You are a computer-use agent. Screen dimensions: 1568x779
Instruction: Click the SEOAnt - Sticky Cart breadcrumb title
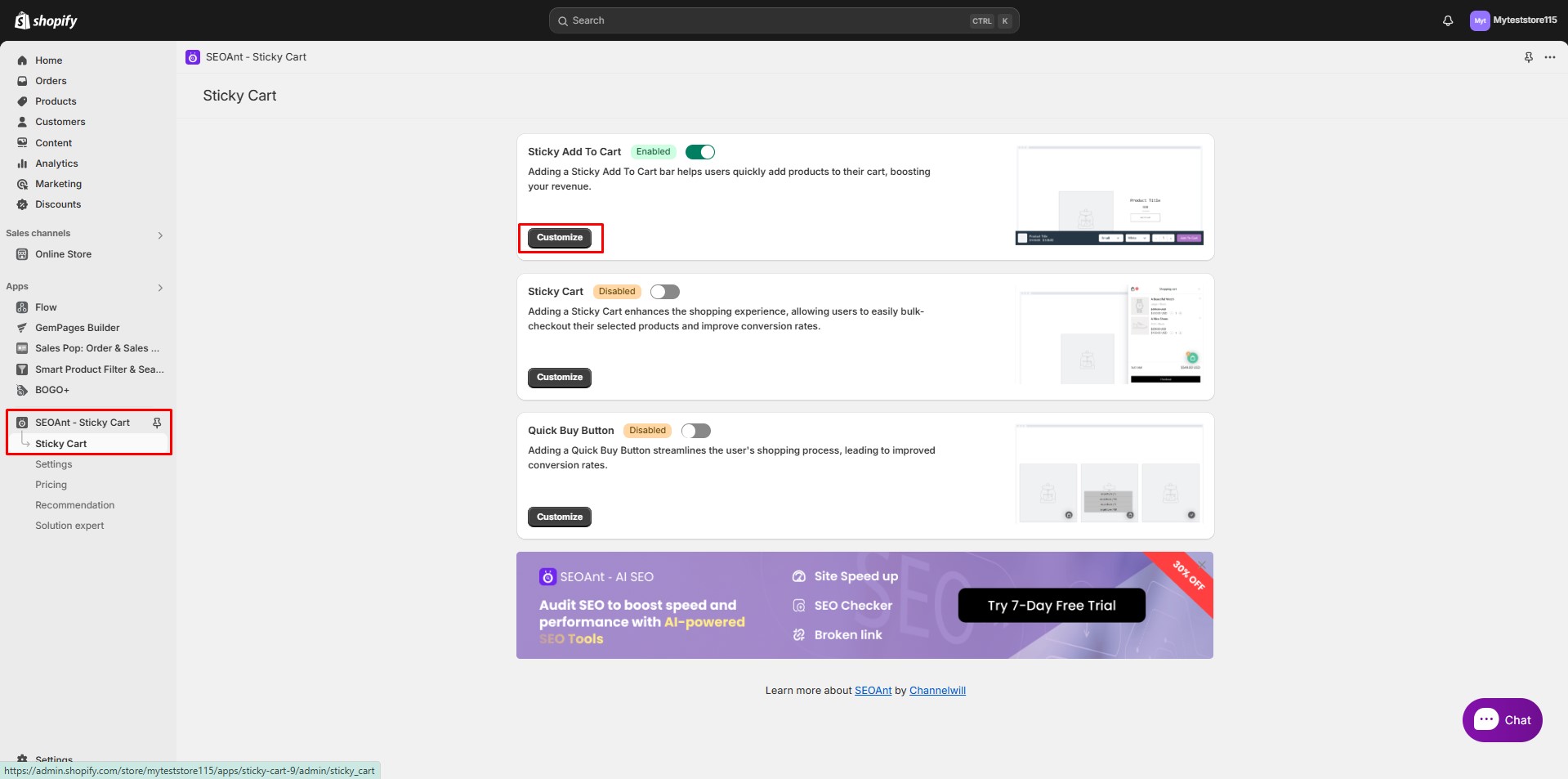point(256,57)
